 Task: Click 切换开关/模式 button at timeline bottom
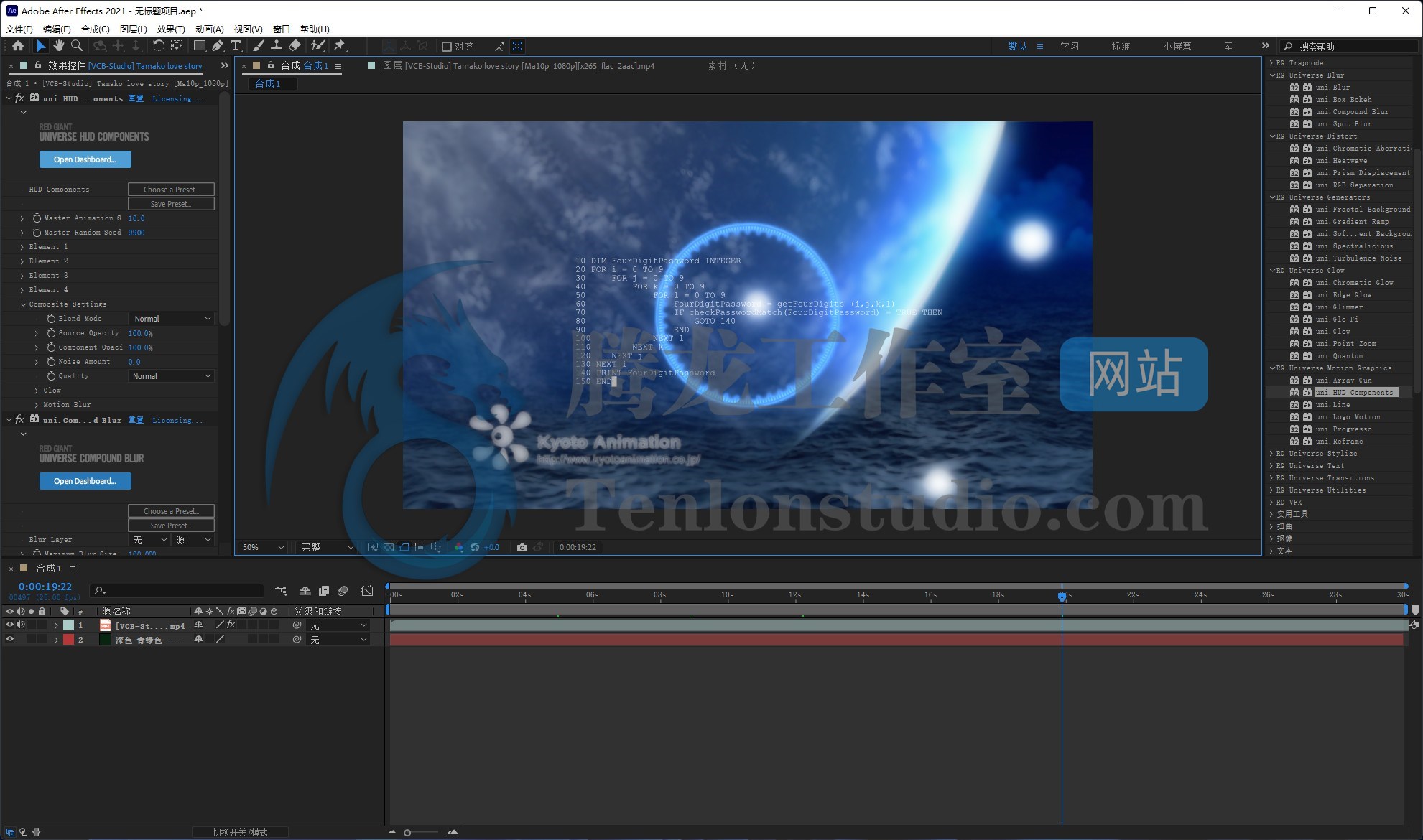point(240,832)
